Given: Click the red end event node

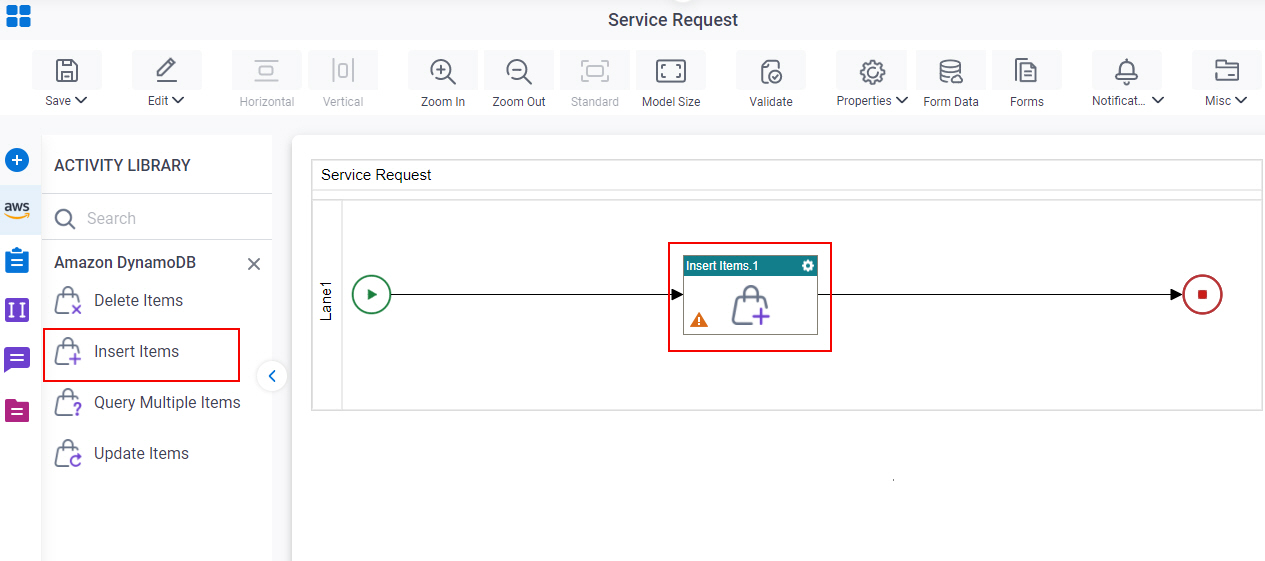Looking at the screenshot, I should pos(1203,295).
